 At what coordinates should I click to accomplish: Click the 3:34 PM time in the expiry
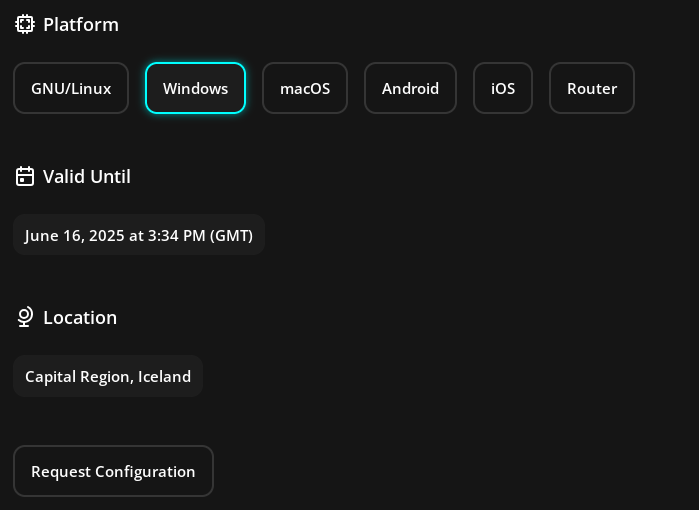coord(177,235)
